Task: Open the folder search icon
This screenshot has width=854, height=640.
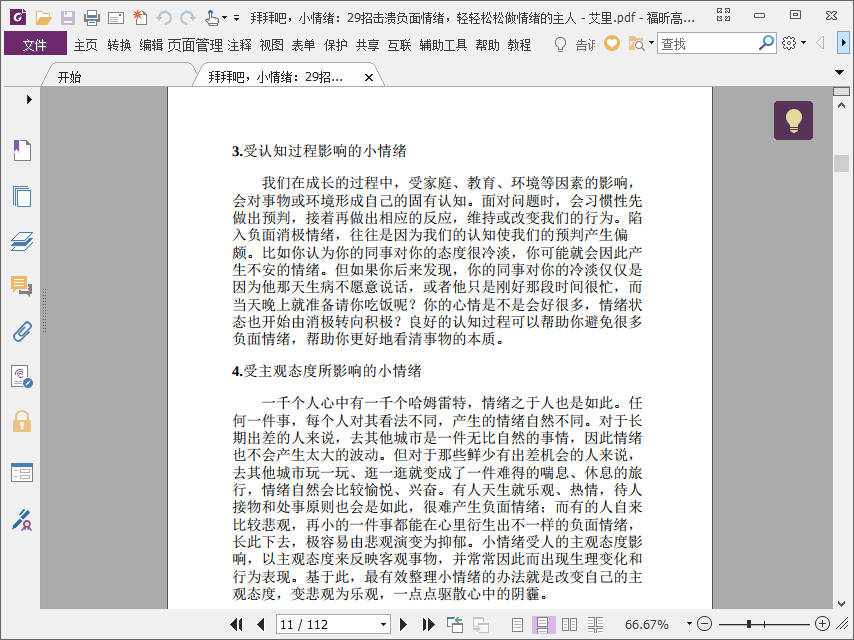Action: coord(636,44)
